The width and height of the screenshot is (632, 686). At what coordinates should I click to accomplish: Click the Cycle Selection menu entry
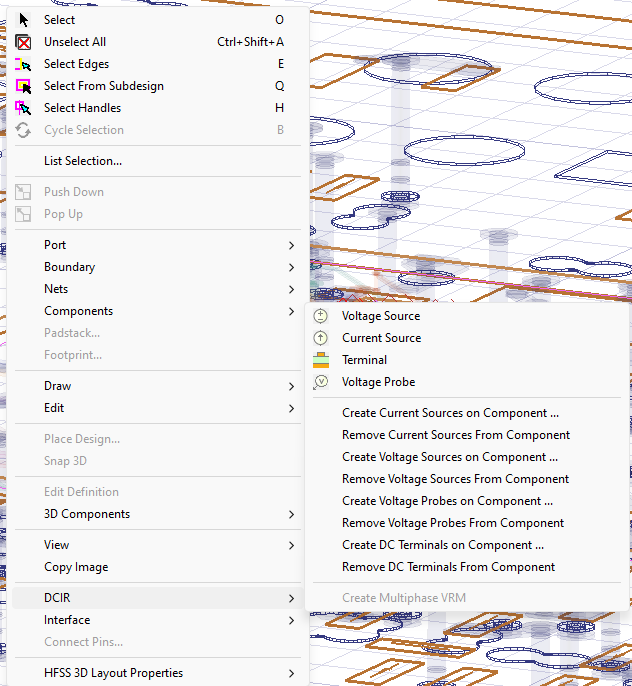coord(157,130)
